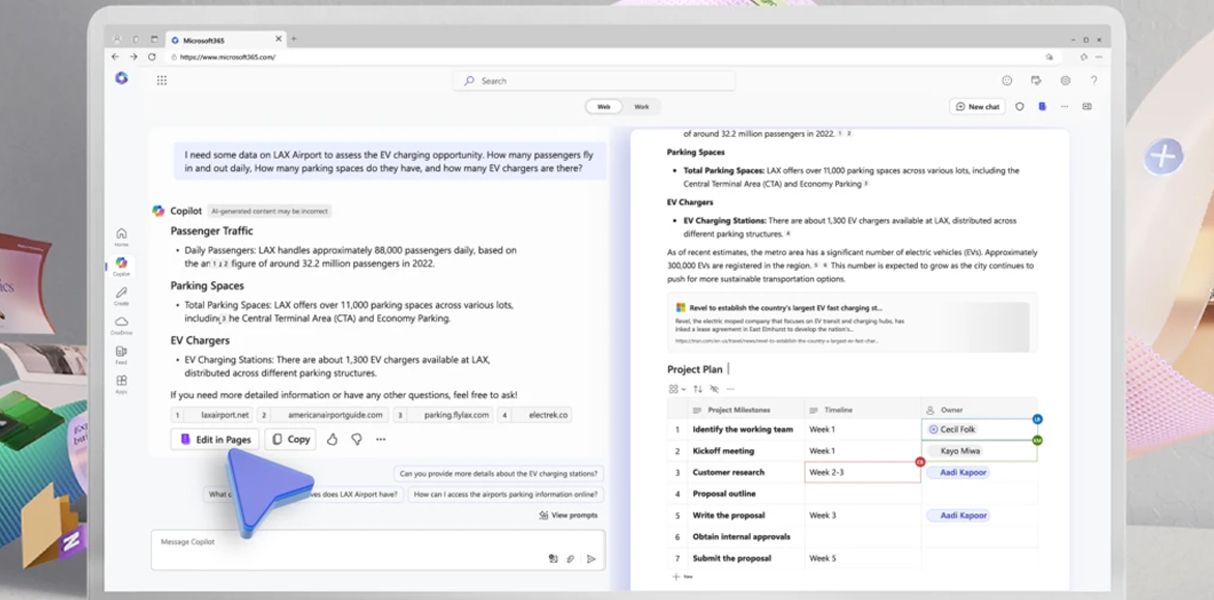Open the ellipsis menu next to Pages icon
Screen dimensions: 1214x600
click(1064, 106)
